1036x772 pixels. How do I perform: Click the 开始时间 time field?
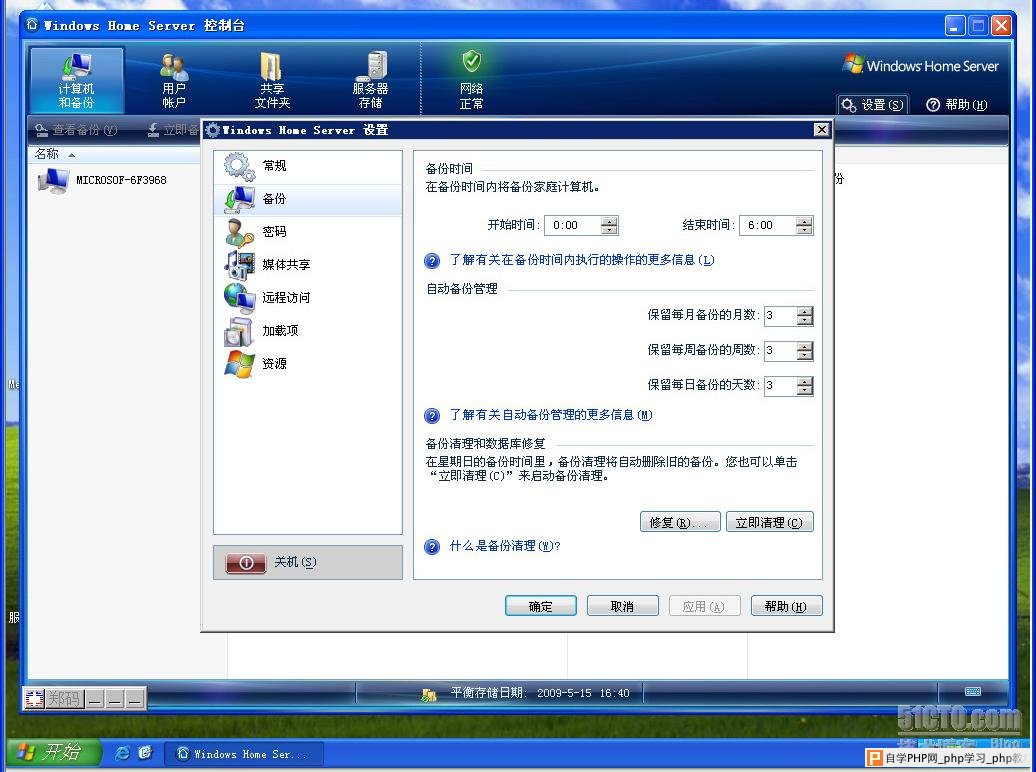pyautogui.click(x=573, y=225)
